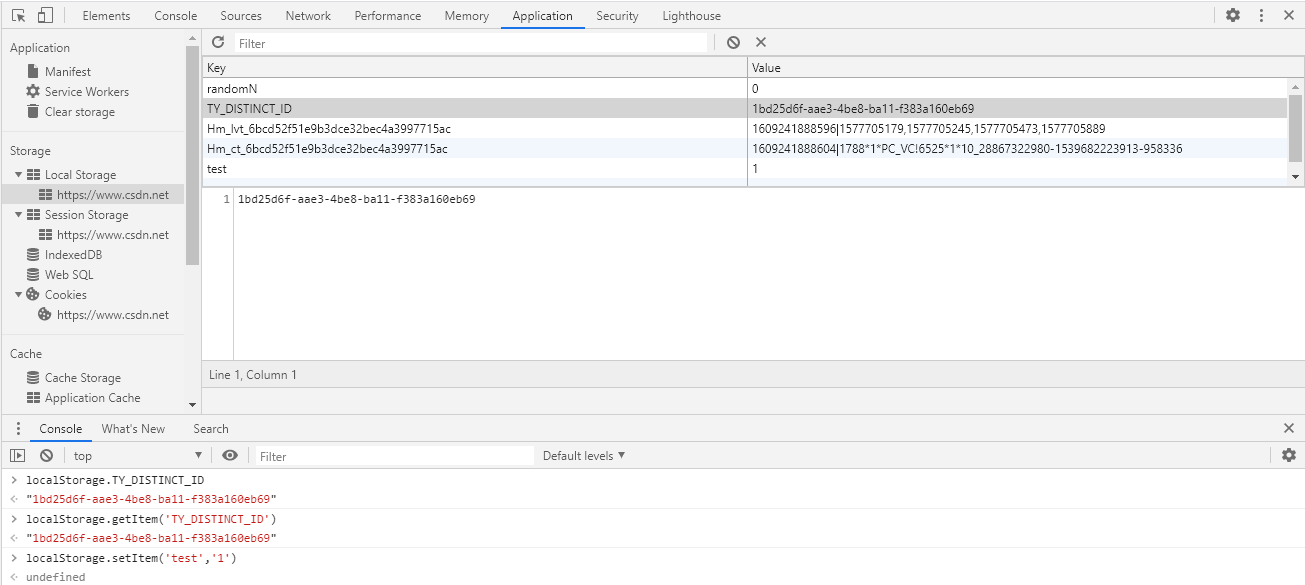Show the console sidebar icon
1305x585 pixels.
point(18,455)
